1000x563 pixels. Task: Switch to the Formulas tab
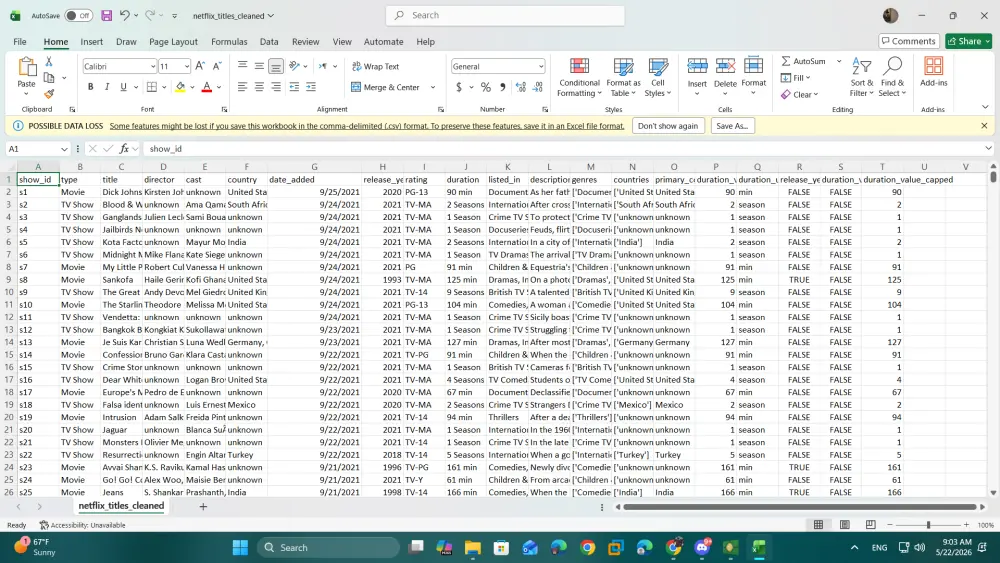(229, 41)
